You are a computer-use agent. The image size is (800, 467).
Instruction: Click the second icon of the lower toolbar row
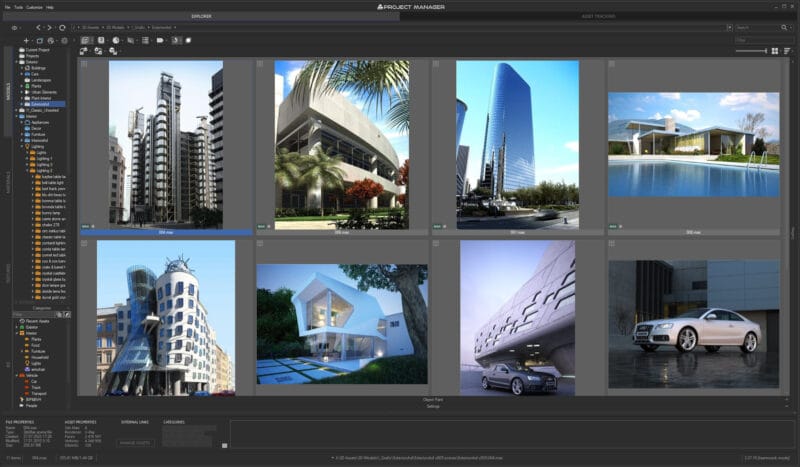click(x=98, y=51)
